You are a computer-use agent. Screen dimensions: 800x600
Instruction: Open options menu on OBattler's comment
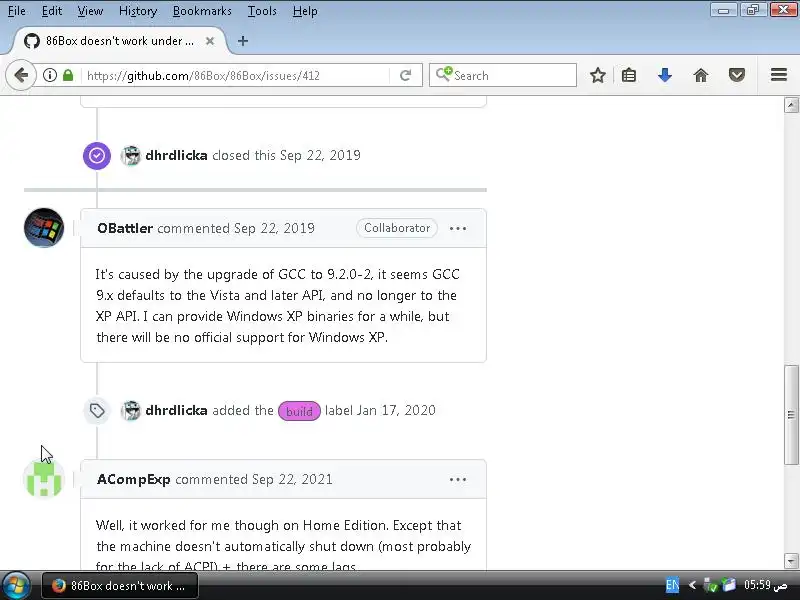(x=458, y=228)
